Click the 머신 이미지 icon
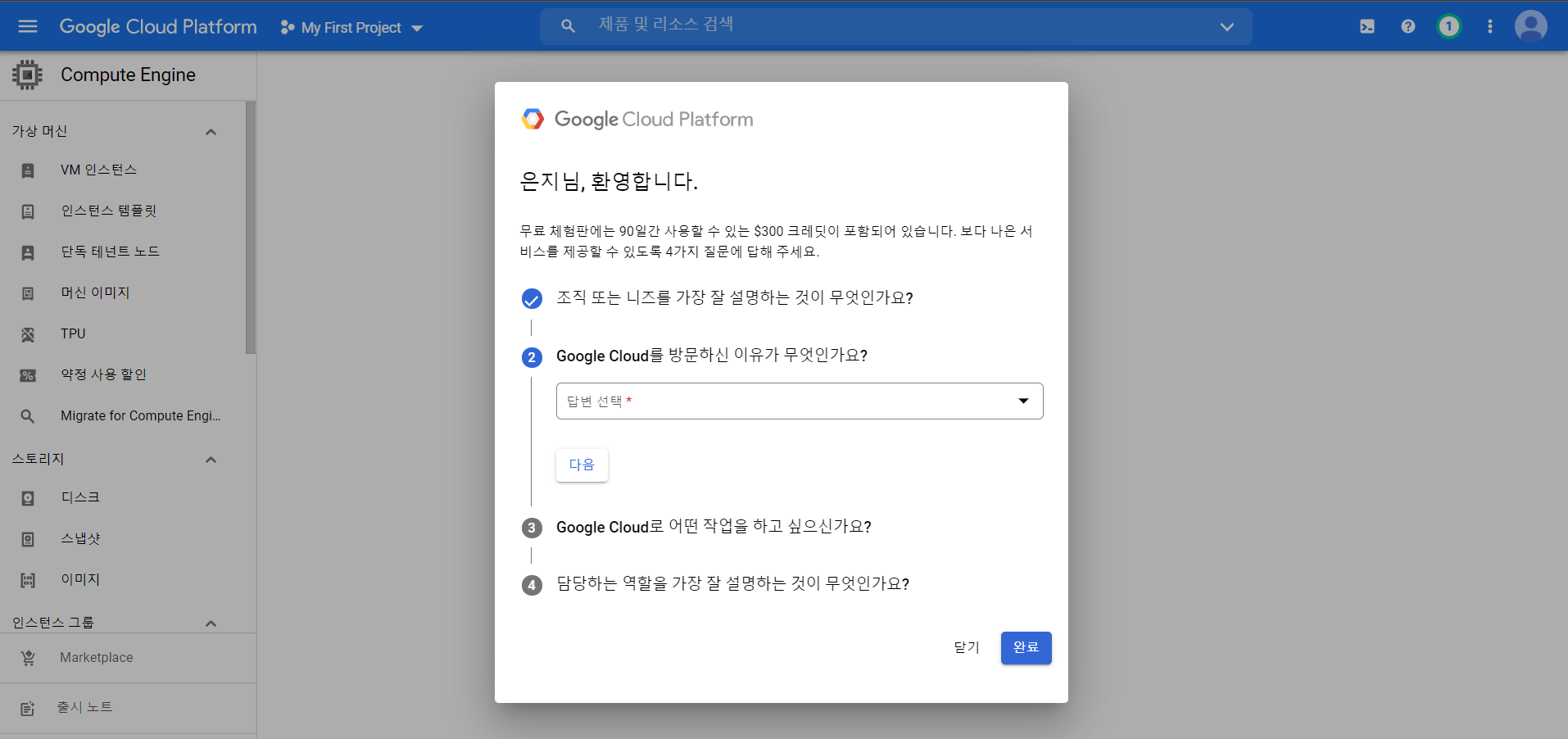Image resolution: width=1568 pixels, height=739 pixels. tap(28, 293)
